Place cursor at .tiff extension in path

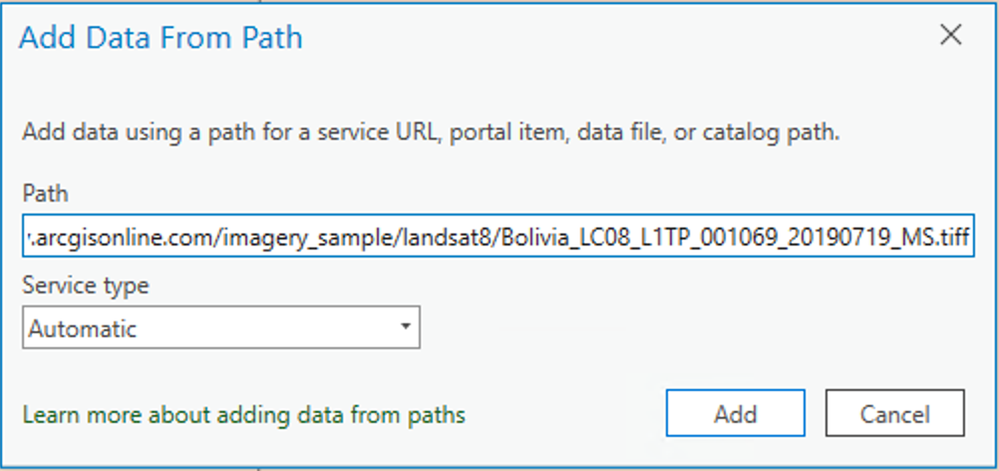click(950, 240)
